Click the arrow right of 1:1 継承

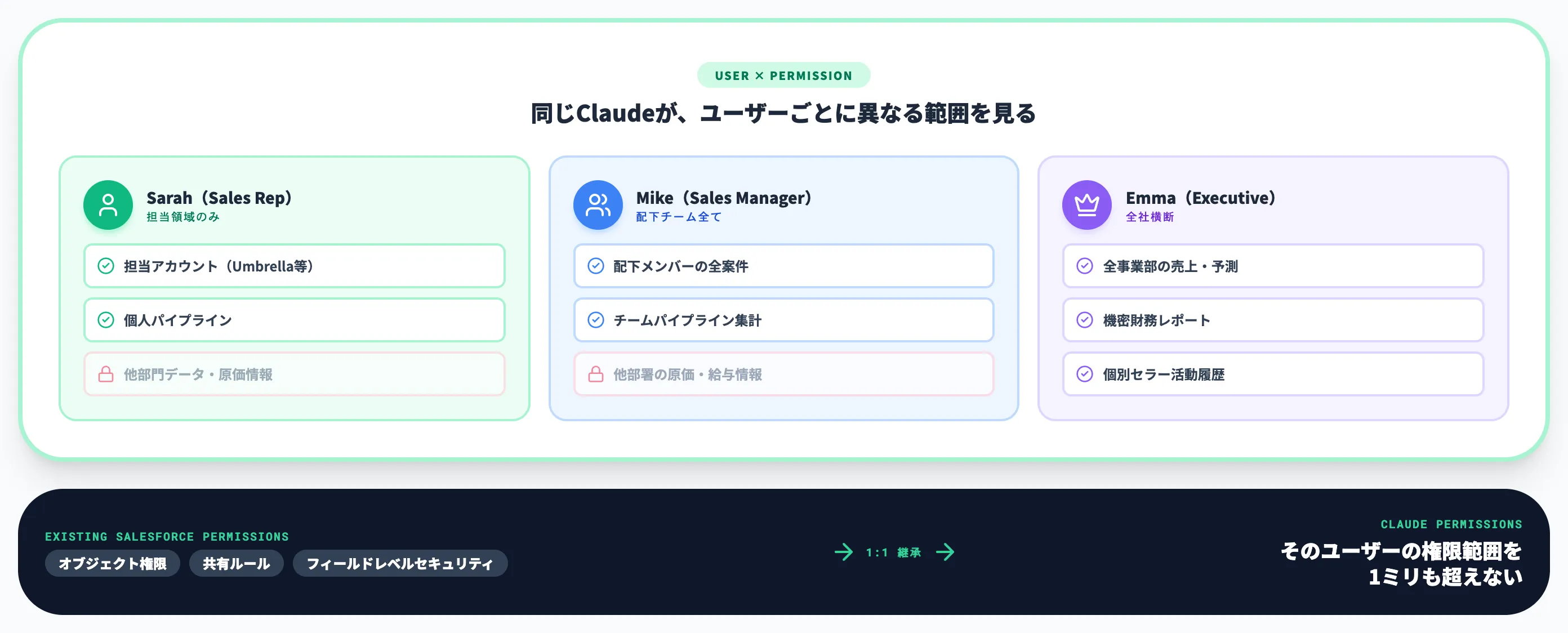pos(945,552)
